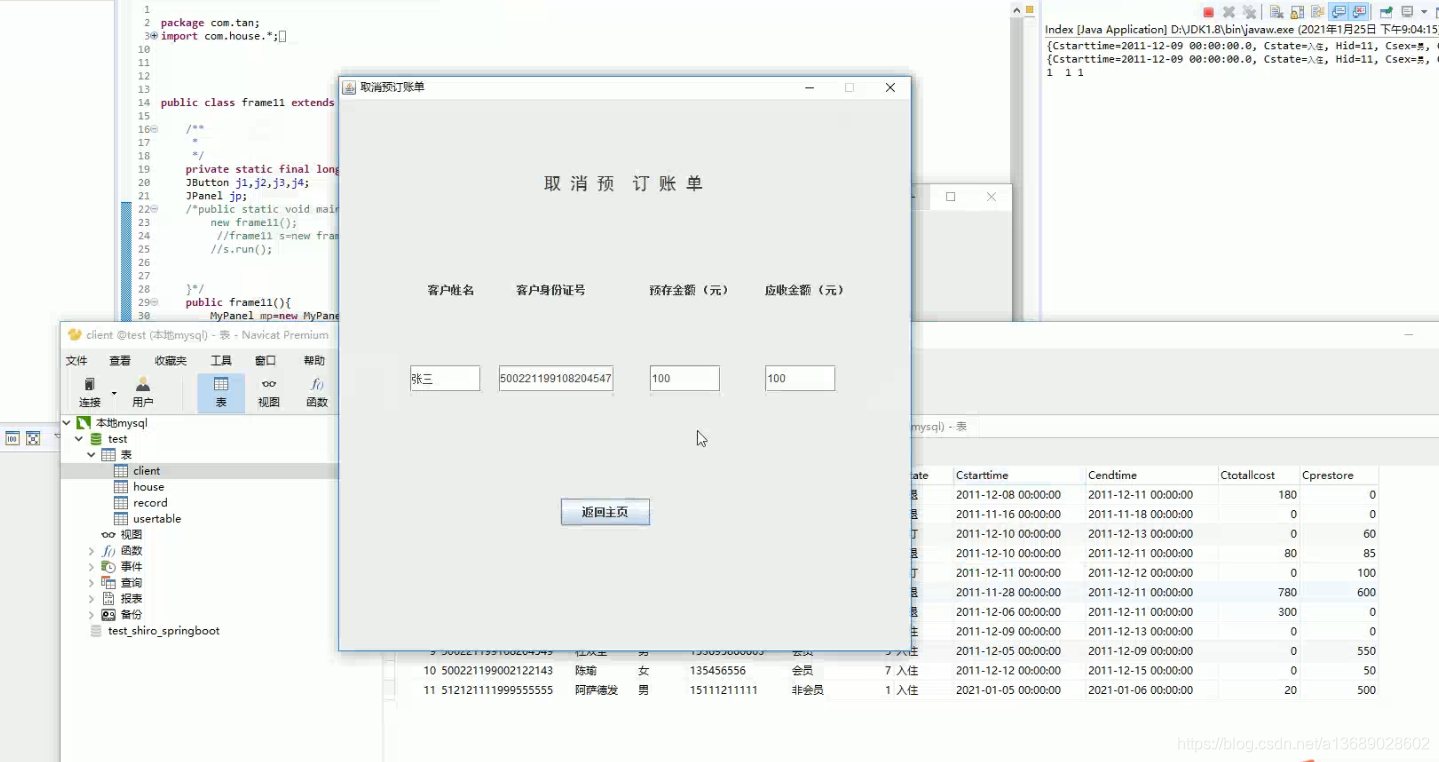
Task: Collapse the 表 tables node in Navicat tree
Action: 91,455
